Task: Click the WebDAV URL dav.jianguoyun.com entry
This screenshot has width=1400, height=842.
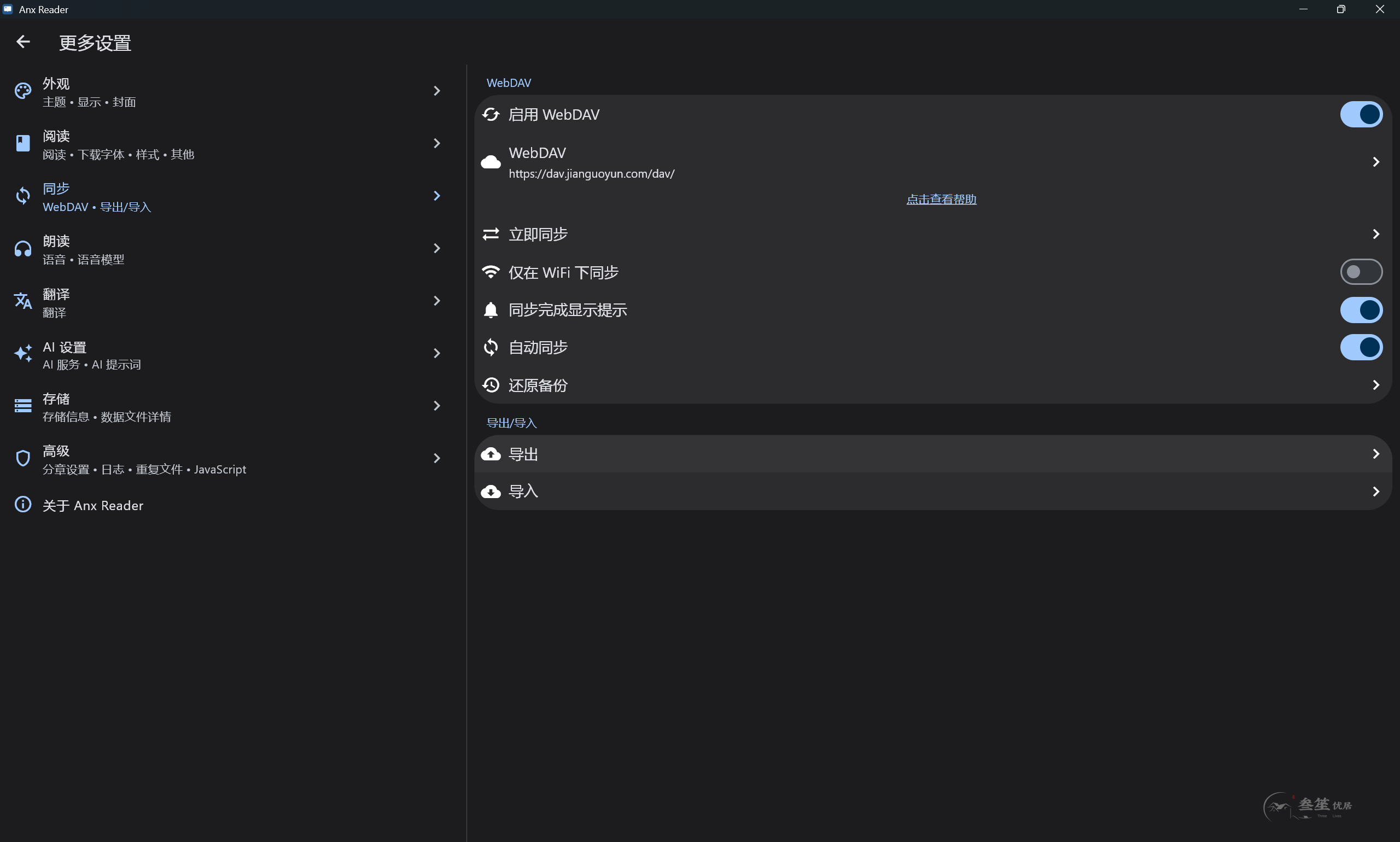Action: click(933, 162)
